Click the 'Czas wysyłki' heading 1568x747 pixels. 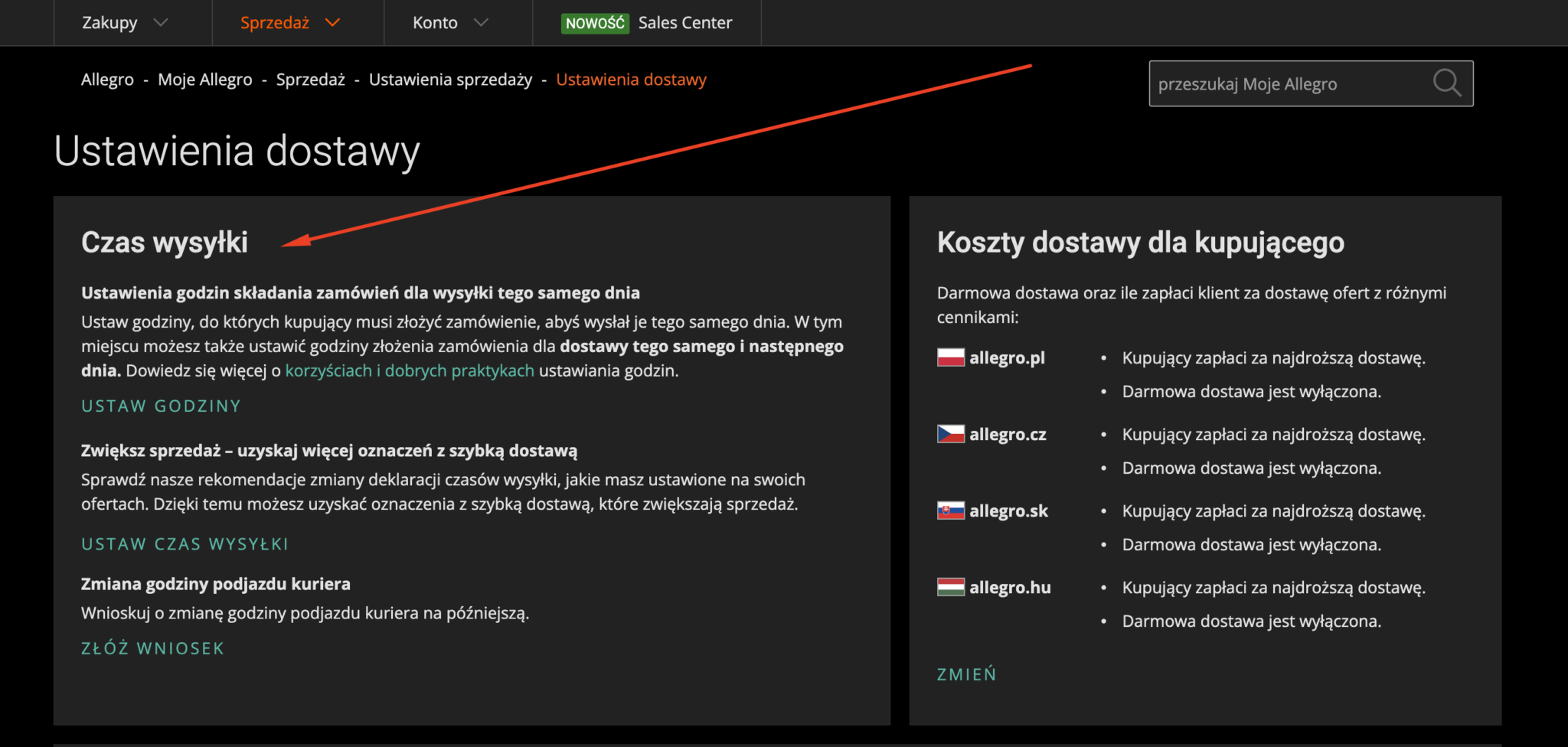165,243
